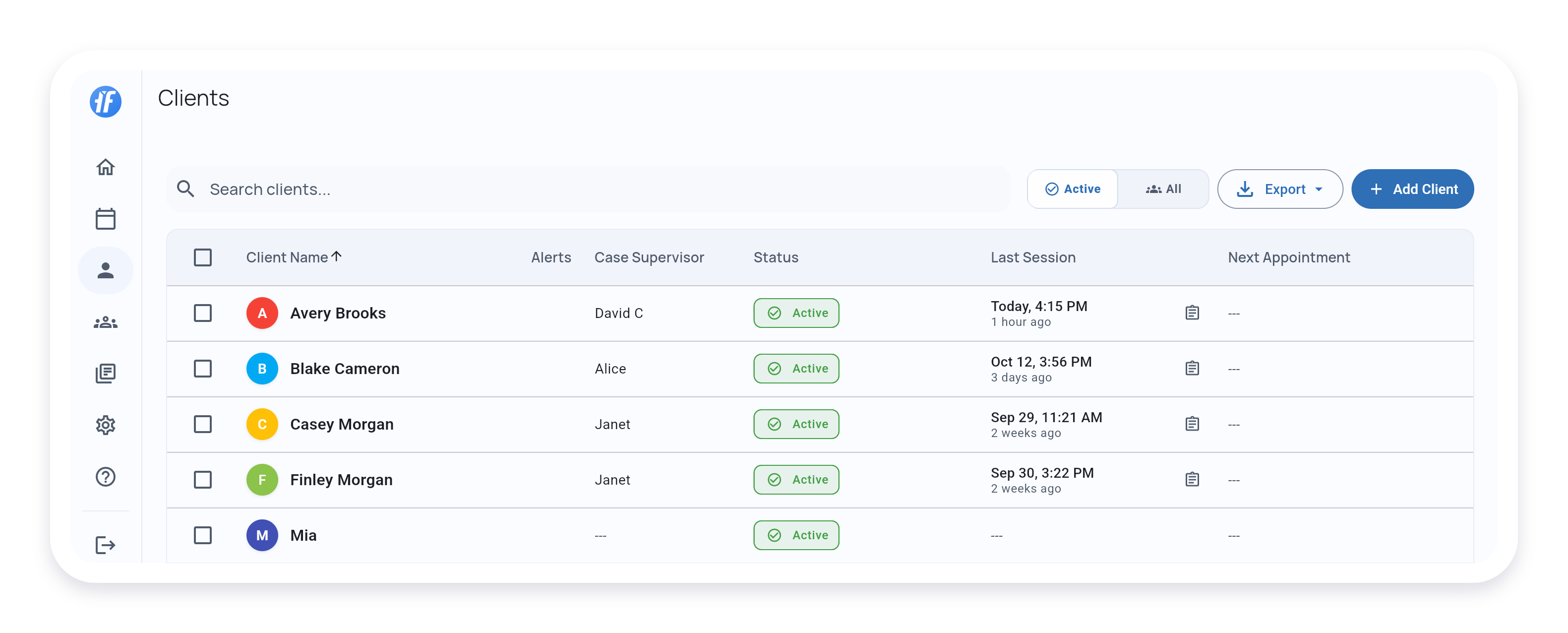Click the app logo in the sidebar
This screenshot has height=633, width=1568.
(x=105, y=101)
